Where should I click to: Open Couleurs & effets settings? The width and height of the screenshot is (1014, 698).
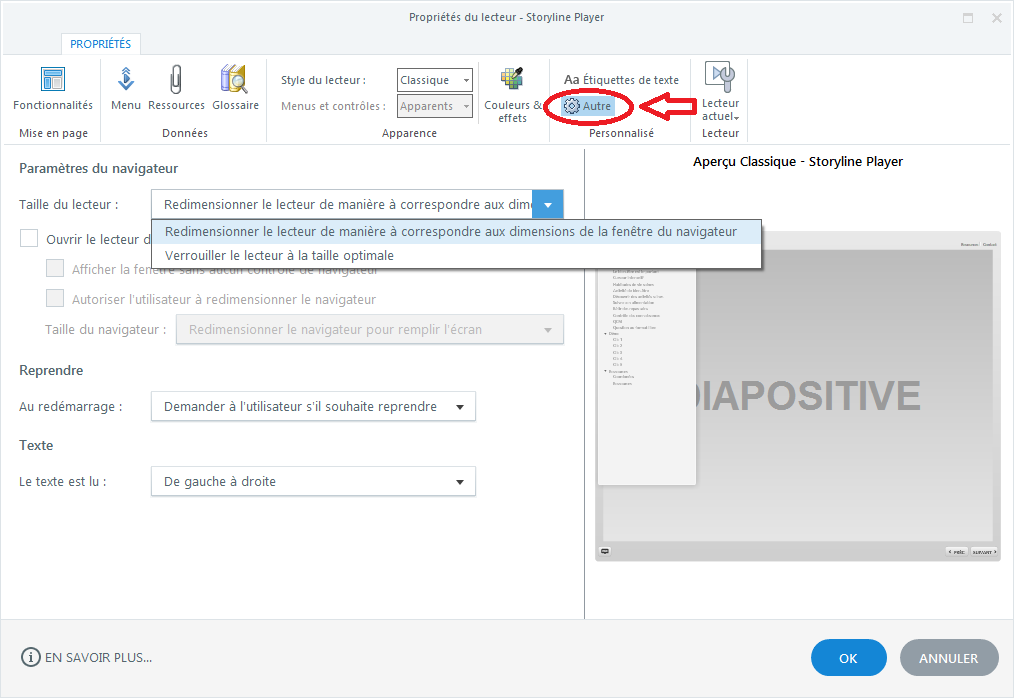tap(513, 94)
